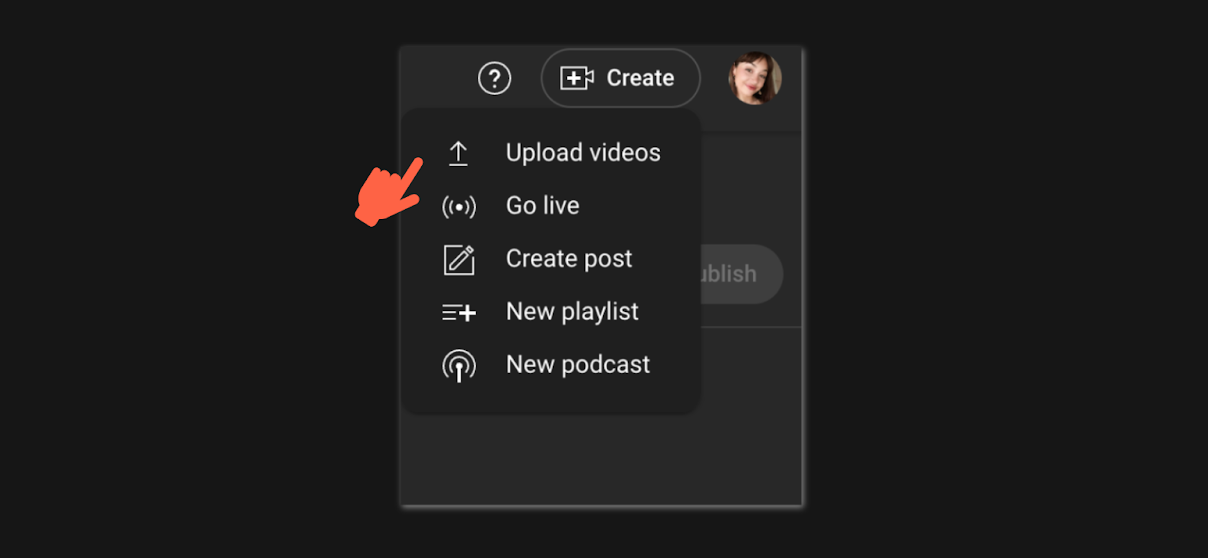Screen dimensions: 1208x558
Task: Choose New playlist in the menu
Action: click(x=551, y=312)
